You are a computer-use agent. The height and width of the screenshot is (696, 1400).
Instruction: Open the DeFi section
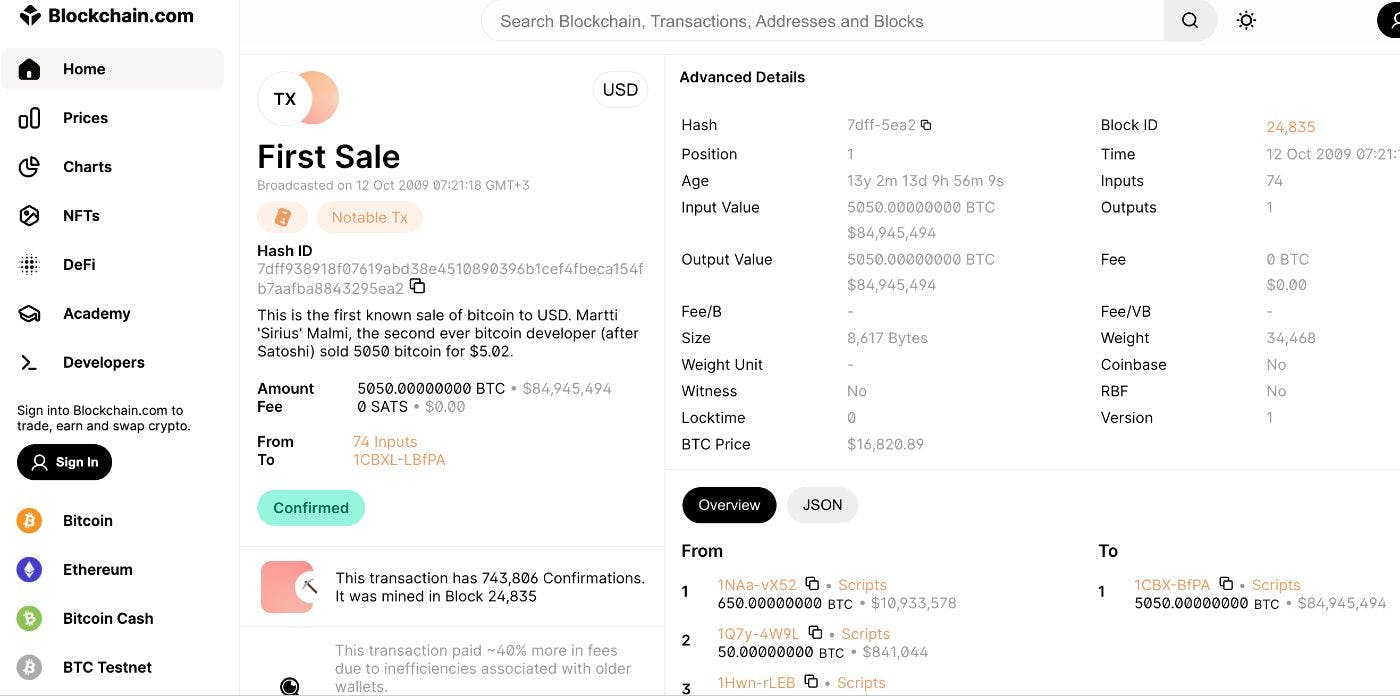pos(79,265)
